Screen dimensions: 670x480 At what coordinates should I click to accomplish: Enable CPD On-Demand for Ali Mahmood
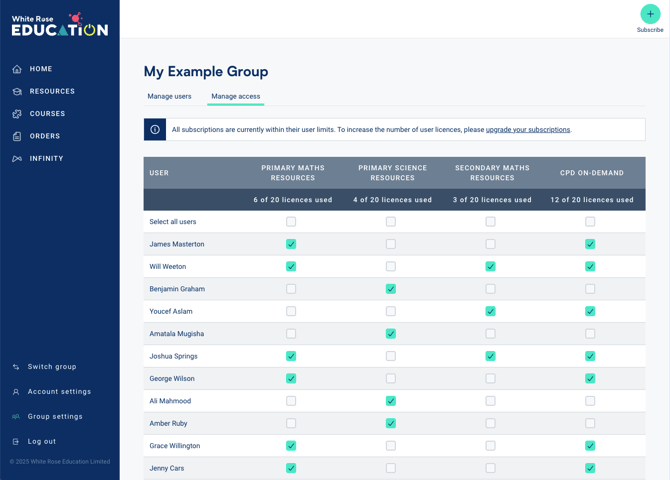(590, 401)
